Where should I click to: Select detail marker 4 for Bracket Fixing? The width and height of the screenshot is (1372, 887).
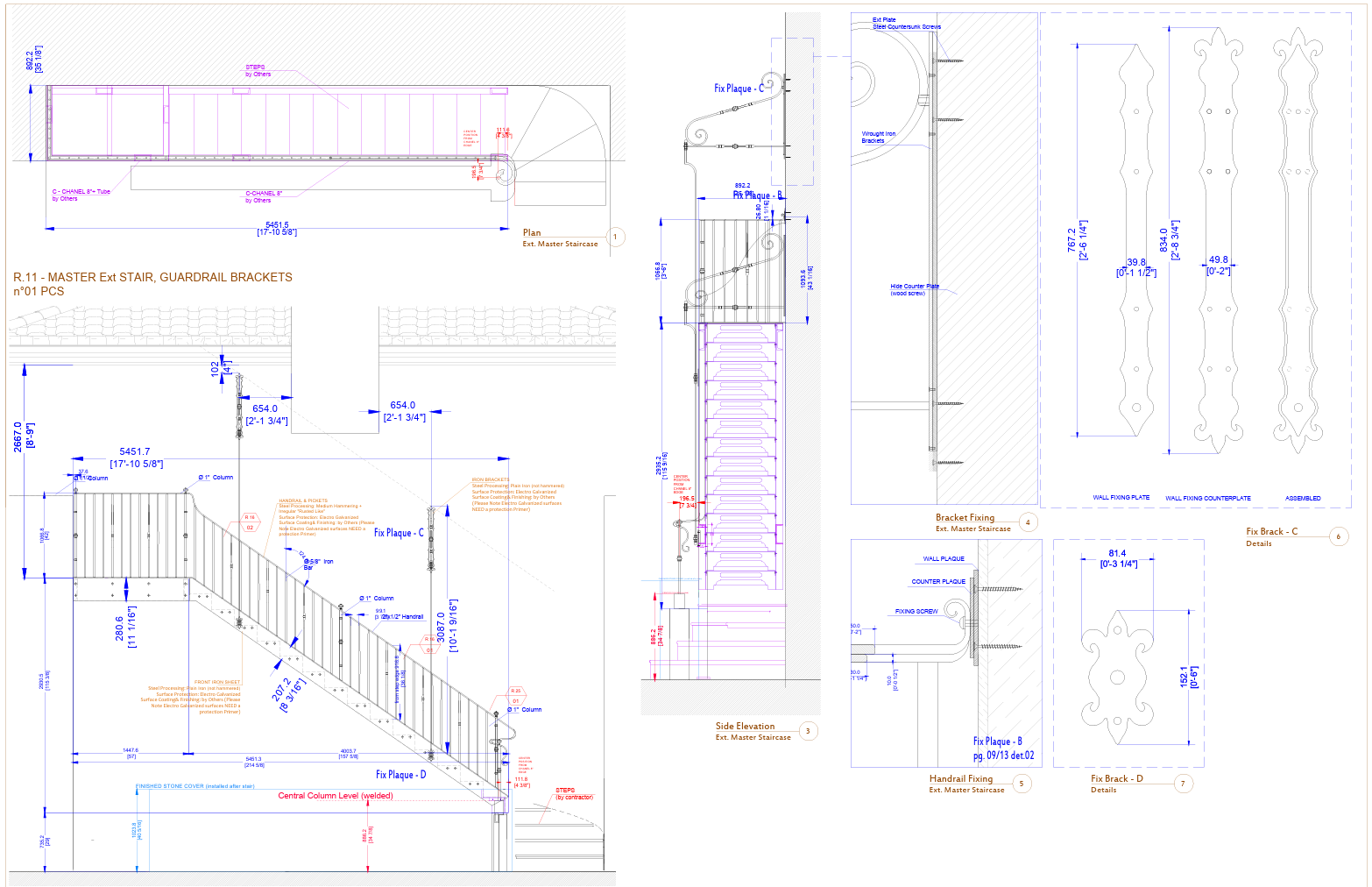pyautogui.click(x=1027, y=522)
